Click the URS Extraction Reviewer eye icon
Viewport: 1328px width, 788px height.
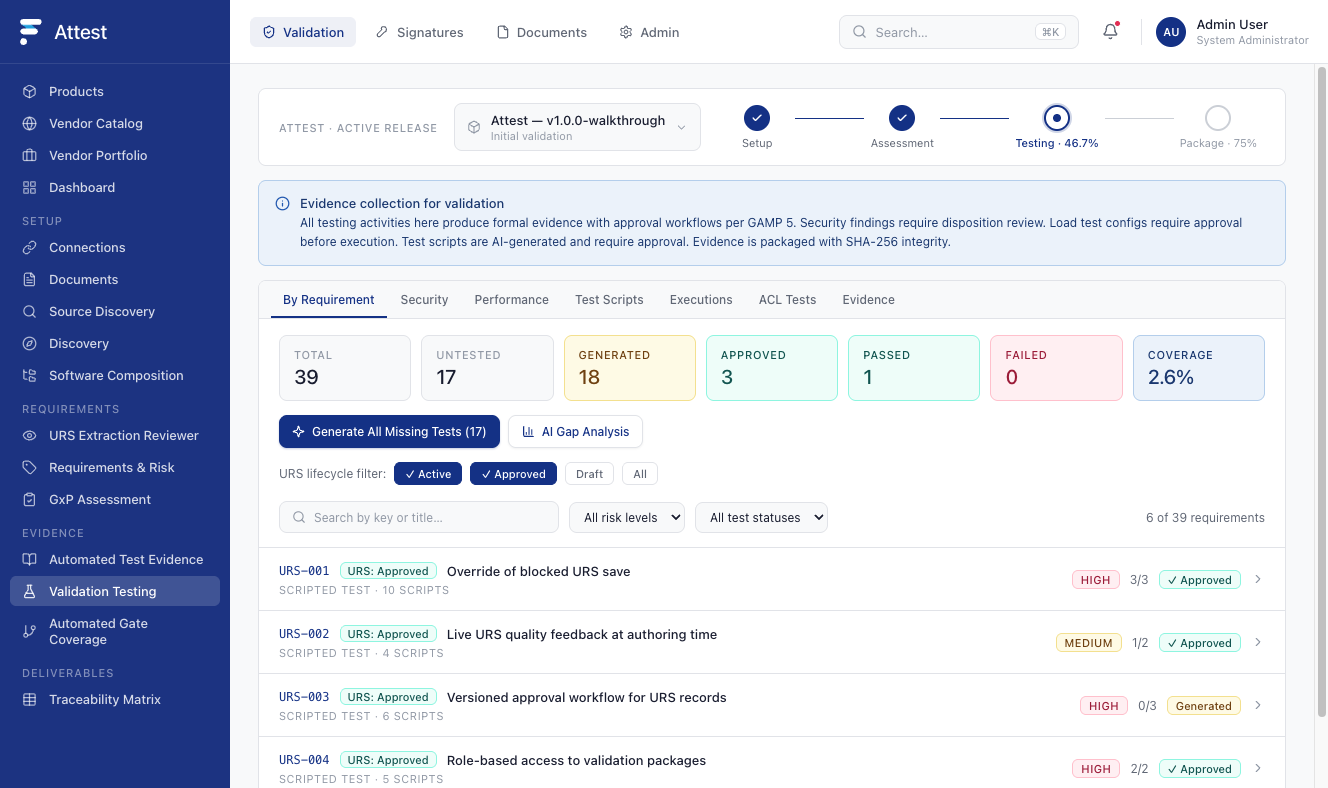point(30,435)
